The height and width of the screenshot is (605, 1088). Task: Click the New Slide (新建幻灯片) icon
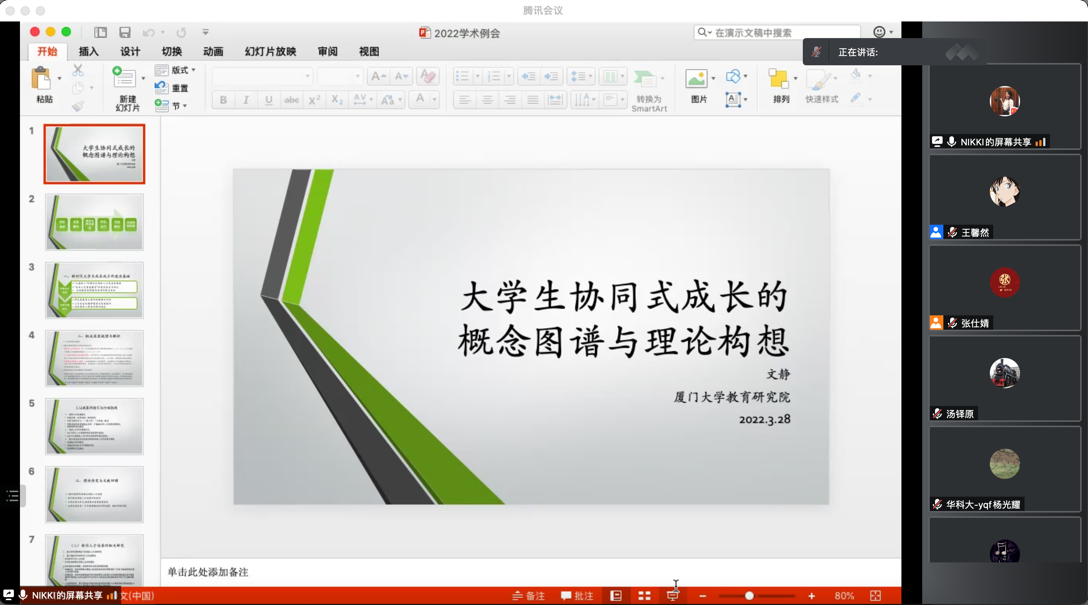(125, 80)
